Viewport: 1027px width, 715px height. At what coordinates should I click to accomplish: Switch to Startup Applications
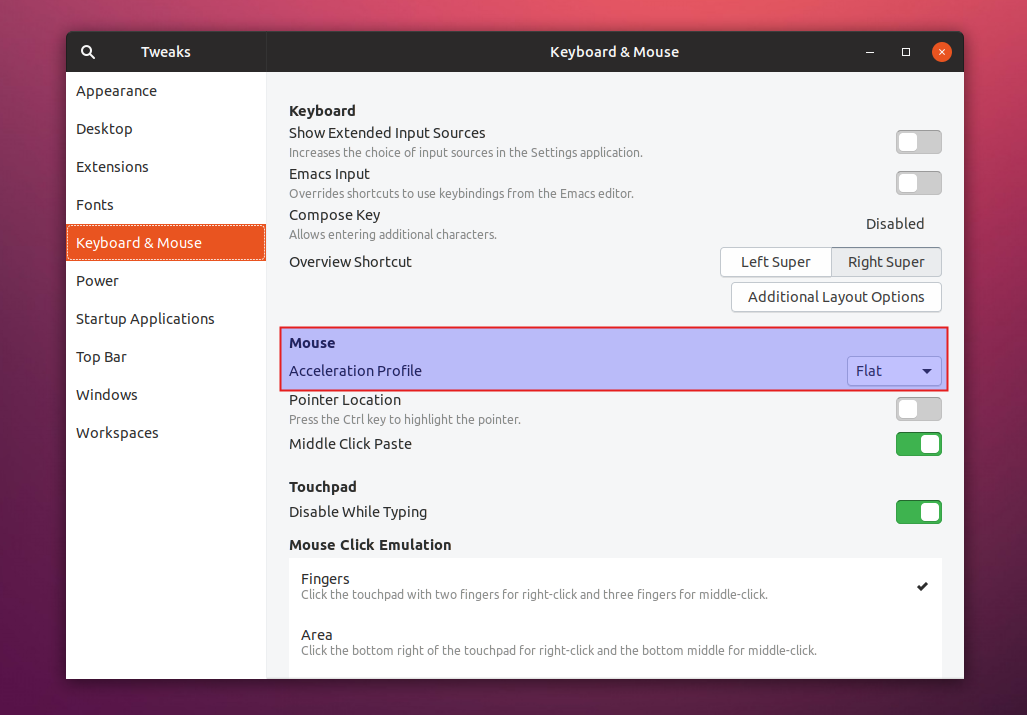[145, 319]
